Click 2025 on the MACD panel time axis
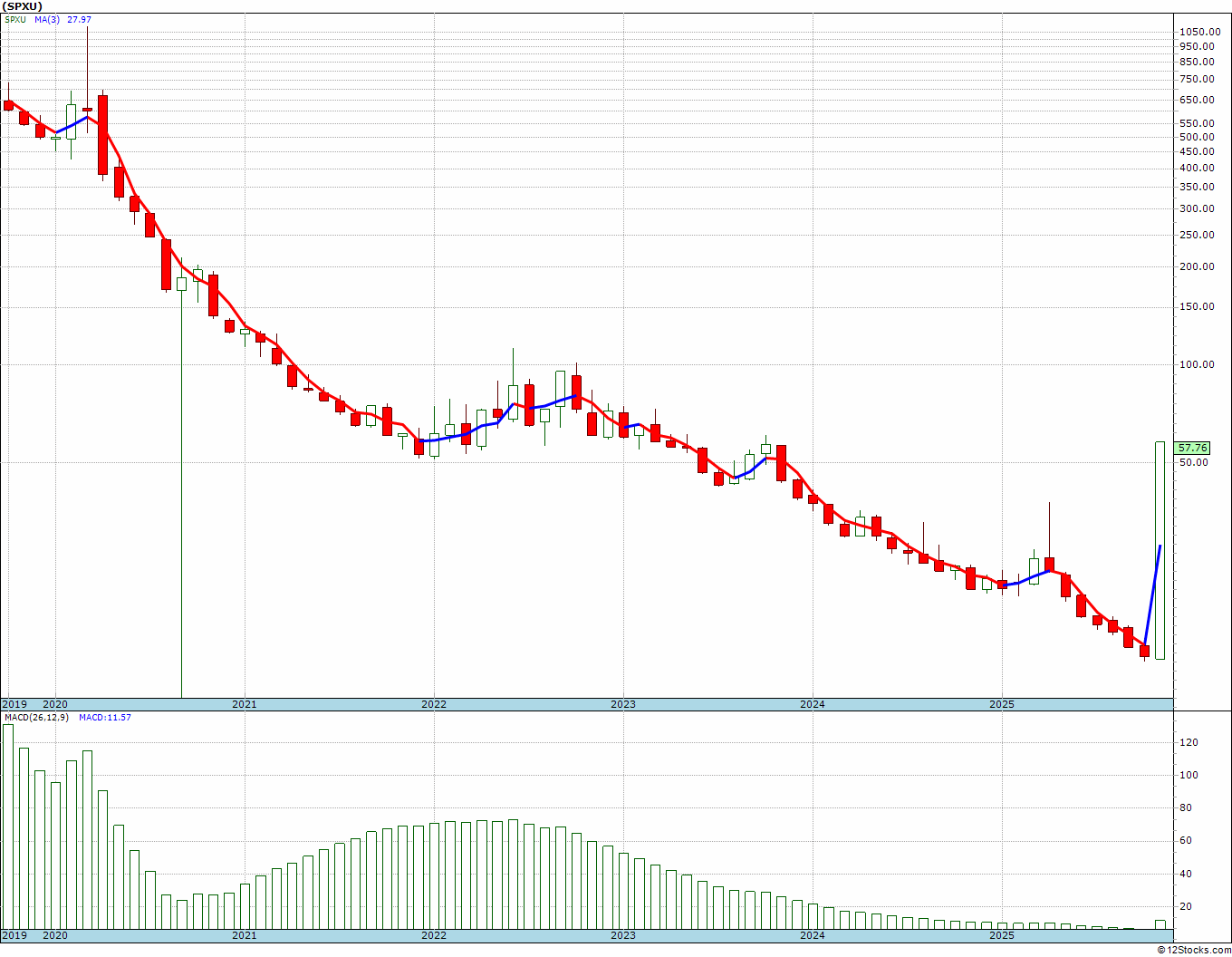Image resolution: width=1232 pixels, height=957 pixels. pos(1001,935)
